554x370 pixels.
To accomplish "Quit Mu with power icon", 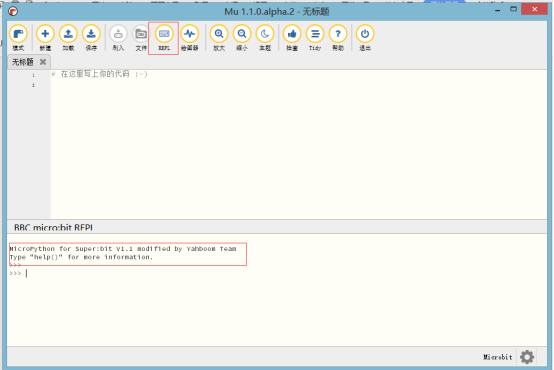I will pos(365,34).
